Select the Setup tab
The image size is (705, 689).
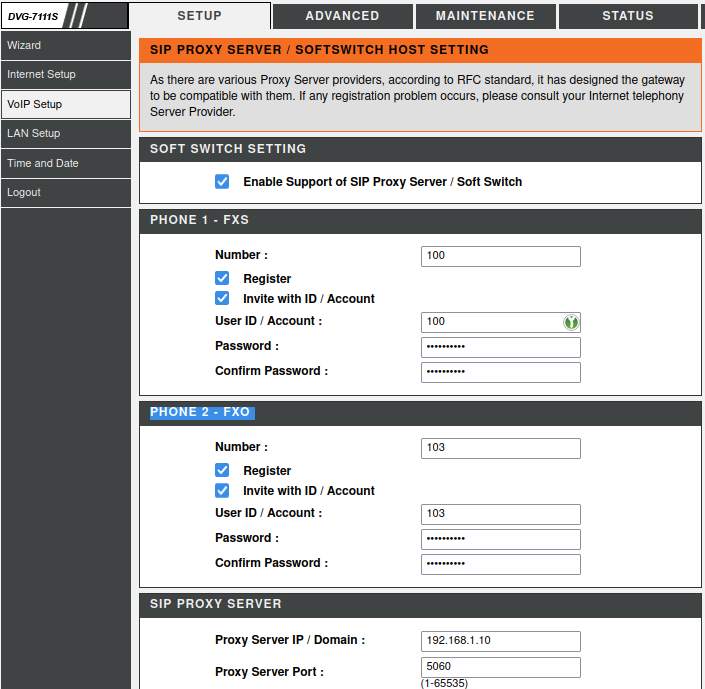(199, 16)
